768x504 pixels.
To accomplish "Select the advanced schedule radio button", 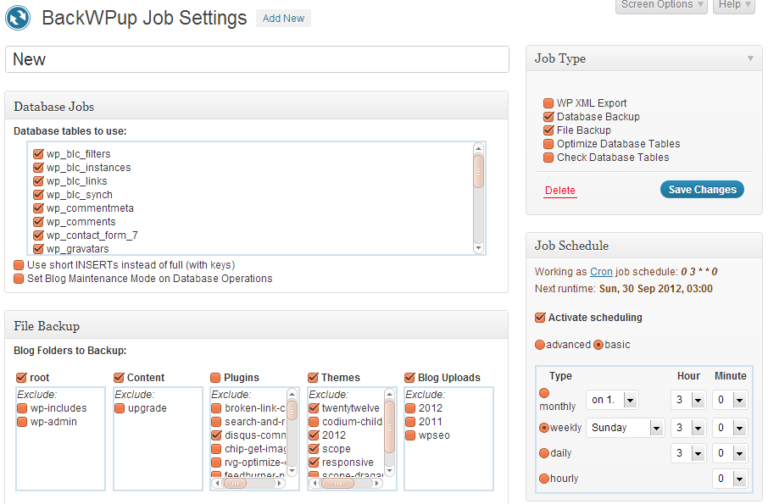I will (x=540, y=345).
